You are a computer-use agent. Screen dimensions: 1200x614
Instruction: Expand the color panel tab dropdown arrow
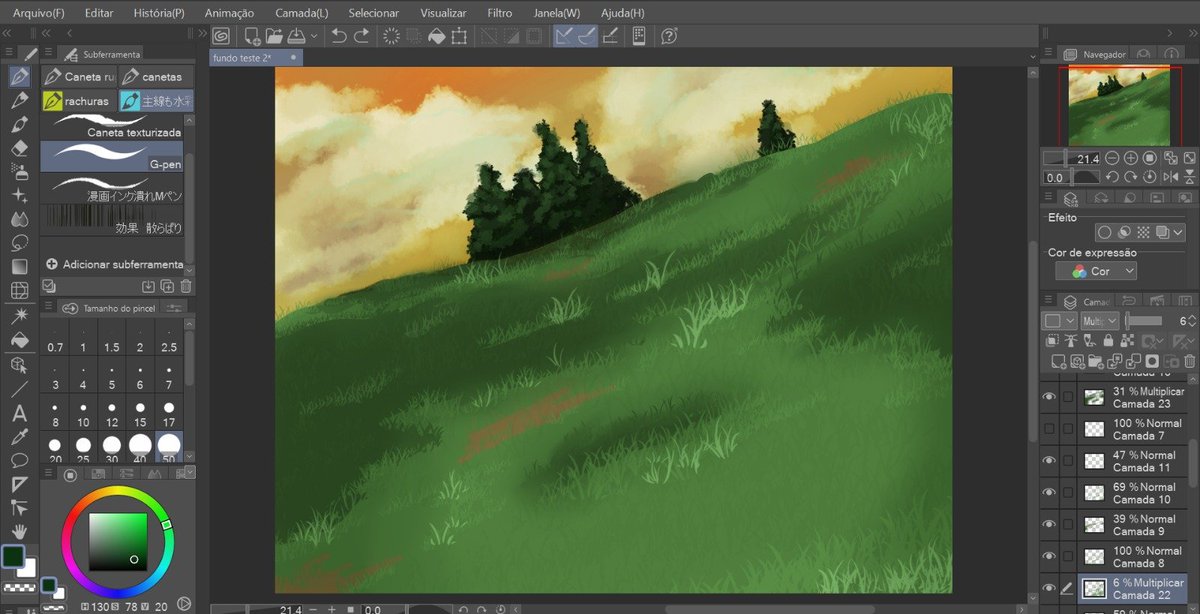pos(189,473)
